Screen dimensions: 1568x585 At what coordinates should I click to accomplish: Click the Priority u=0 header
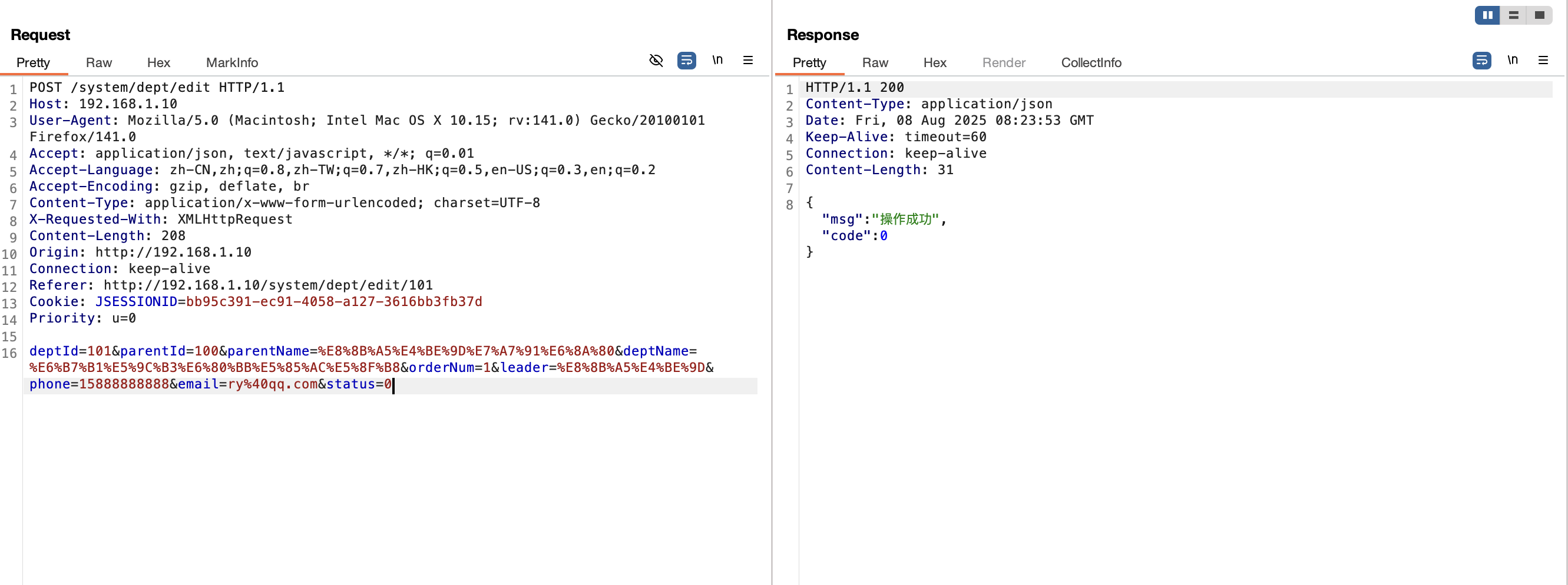pos(82,317)
